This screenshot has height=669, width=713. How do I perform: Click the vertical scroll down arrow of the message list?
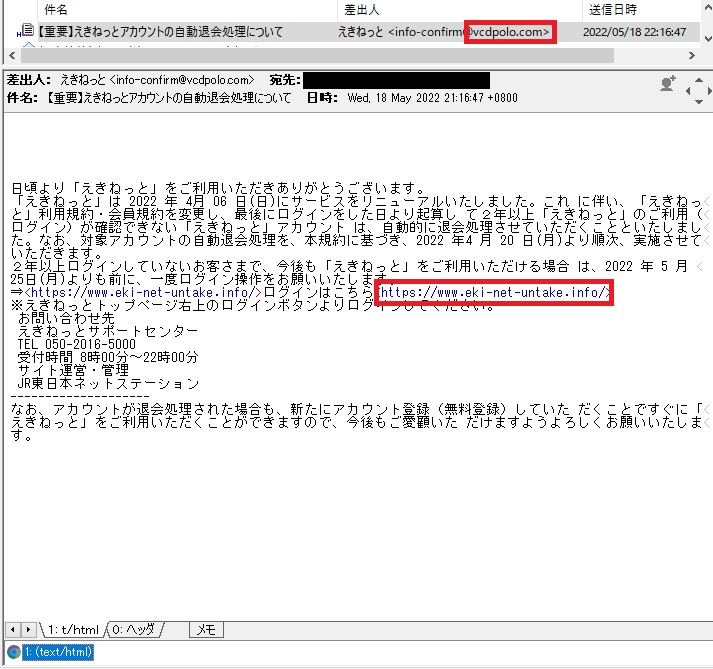pyautogui.click(x=708, y=39)
